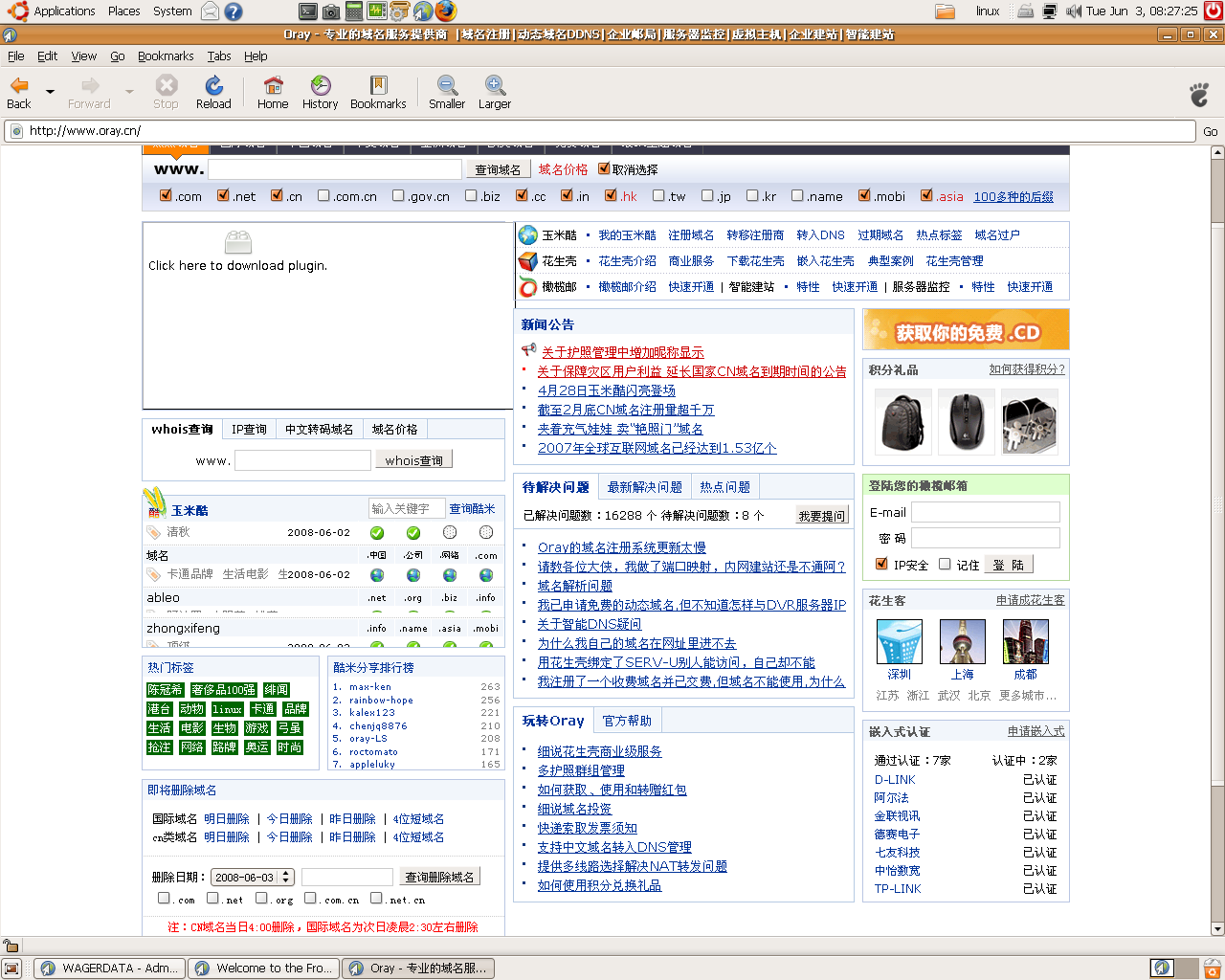1225x980 pixels.
Task: Open the Edit menu
Action: pos(48,56)
